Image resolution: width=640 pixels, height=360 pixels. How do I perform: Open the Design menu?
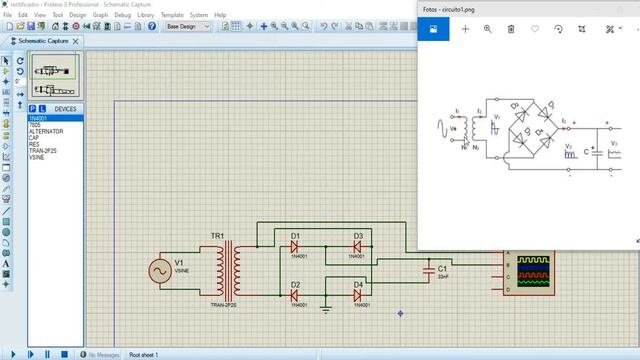[78, 15]
